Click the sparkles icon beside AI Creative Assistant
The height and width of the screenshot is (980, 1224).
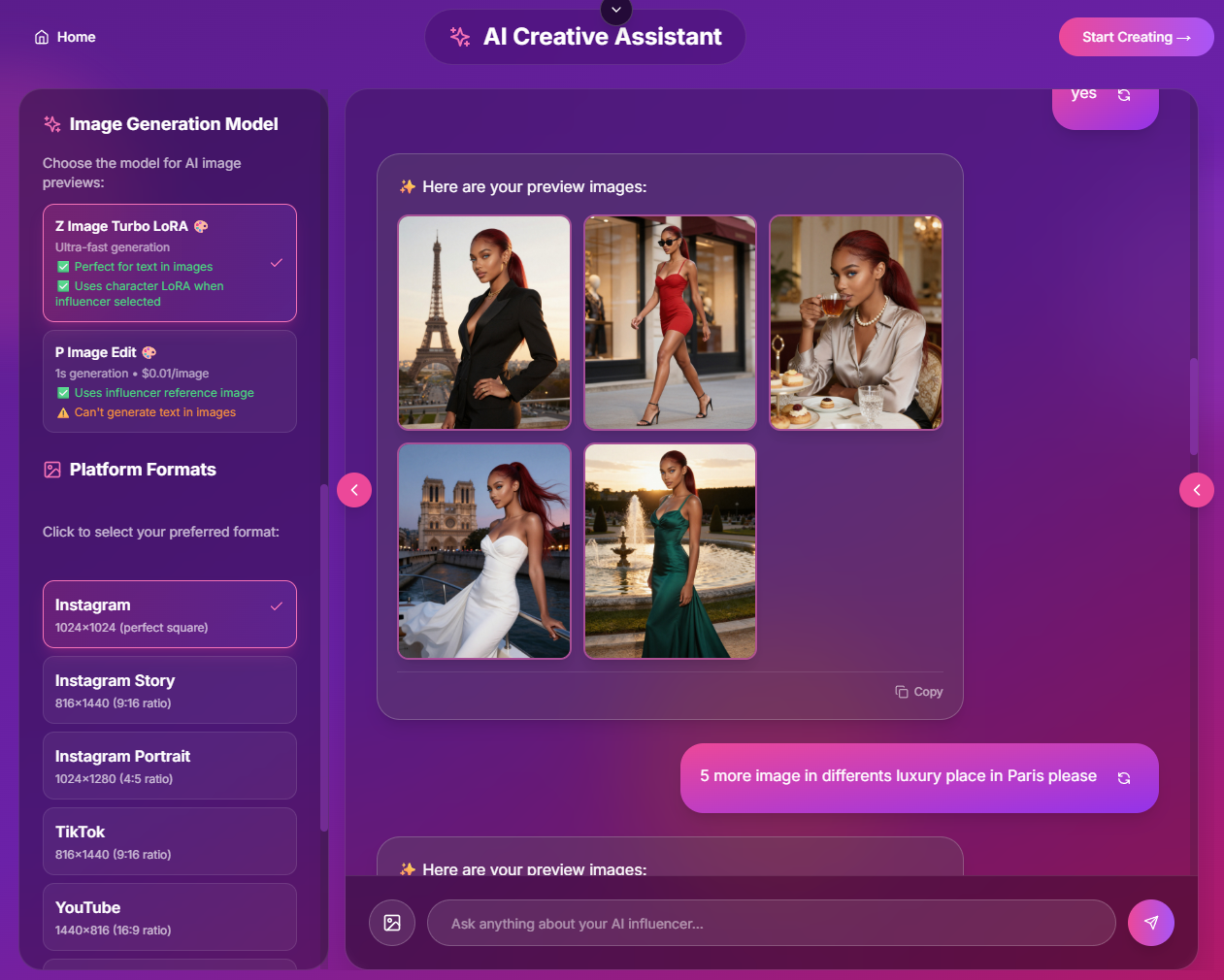458,36
